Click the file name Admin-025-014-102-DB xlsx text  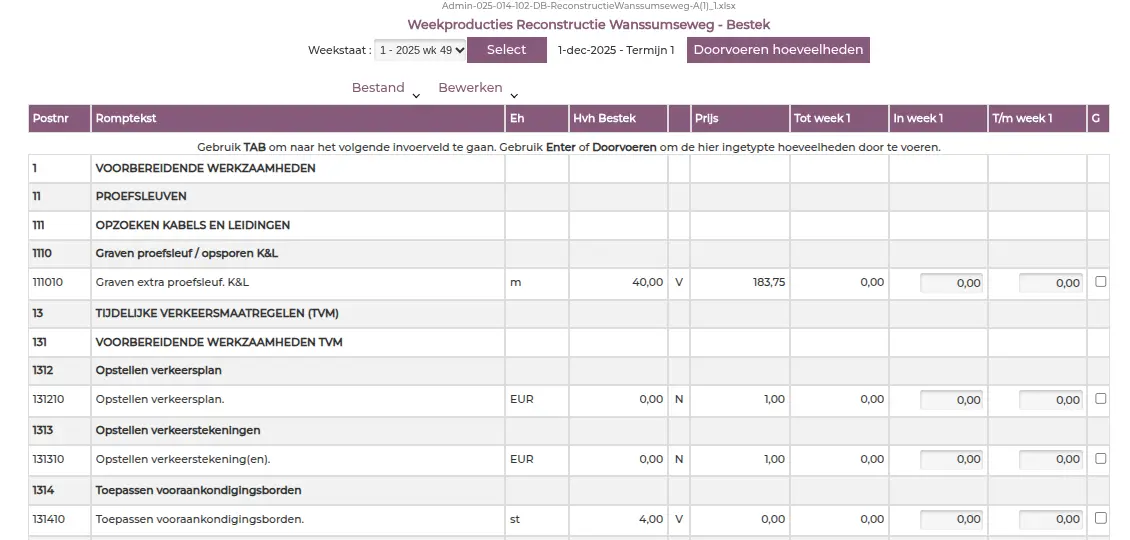point(589,6)
